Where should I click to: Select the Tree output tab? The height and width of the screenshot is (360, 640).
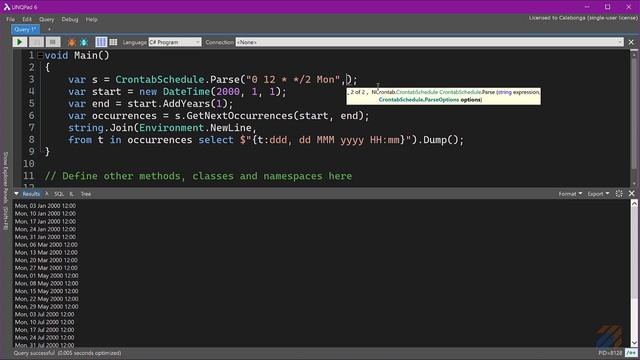(86, 194)
